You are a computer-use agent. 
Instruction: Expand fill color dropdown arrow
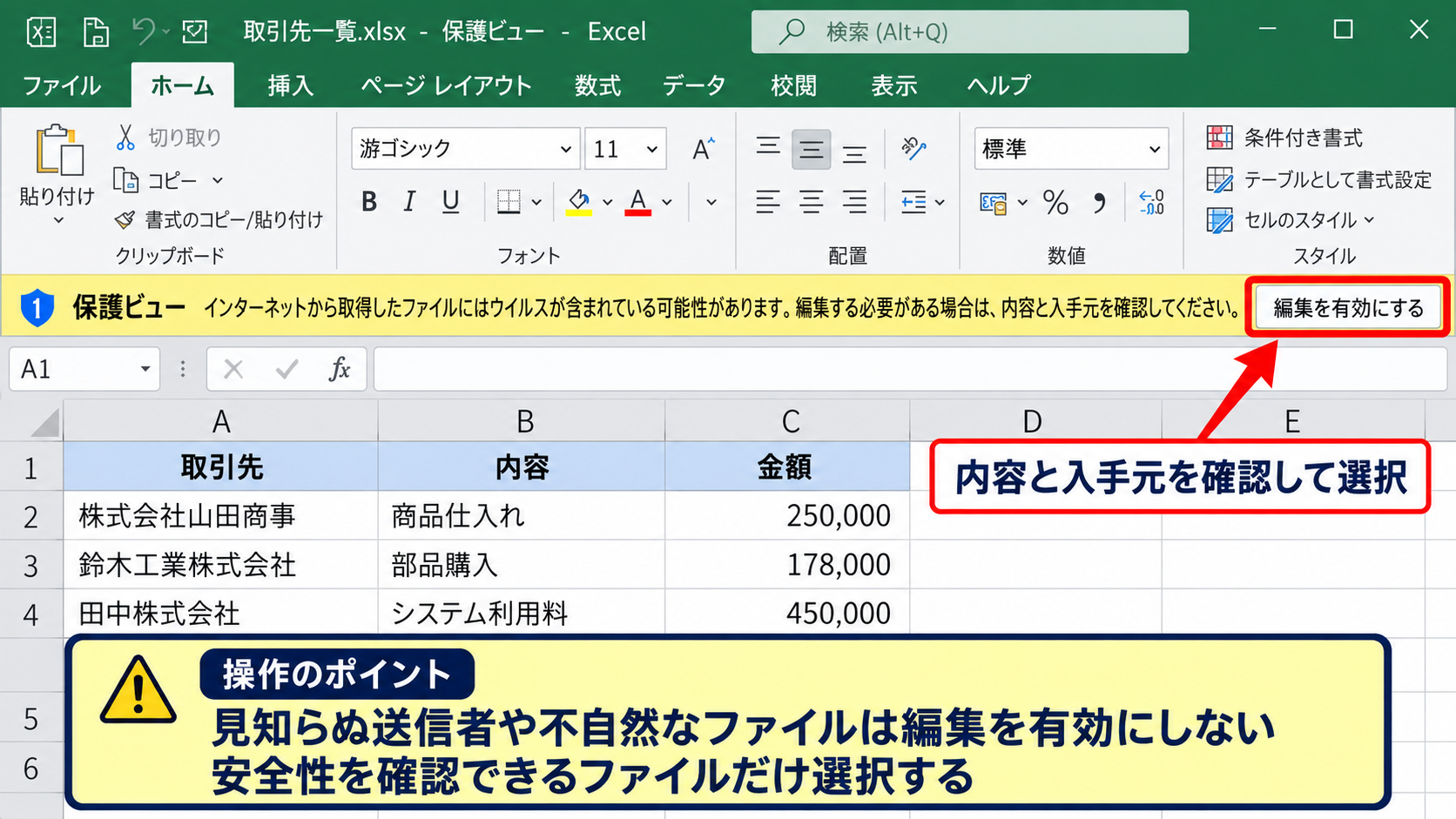tap(607, 202)
